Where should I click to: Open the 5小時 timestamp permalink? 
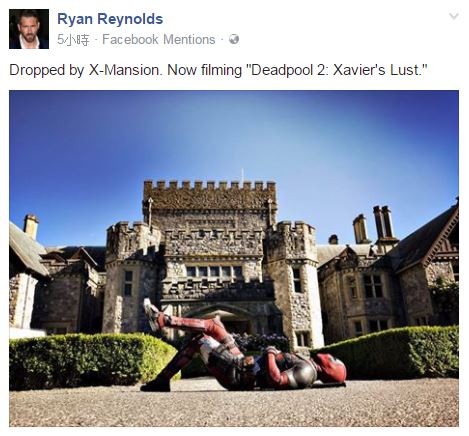[73, 40]
